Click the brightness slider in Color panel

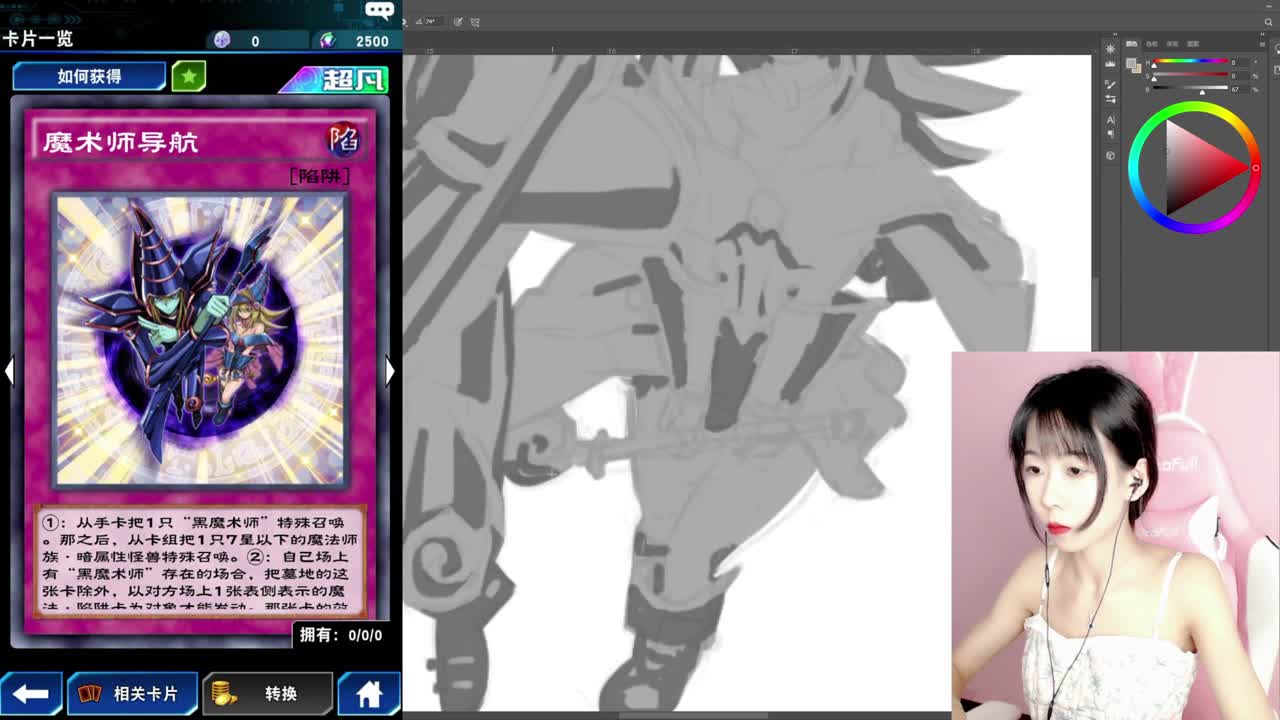pos(1191,87)
